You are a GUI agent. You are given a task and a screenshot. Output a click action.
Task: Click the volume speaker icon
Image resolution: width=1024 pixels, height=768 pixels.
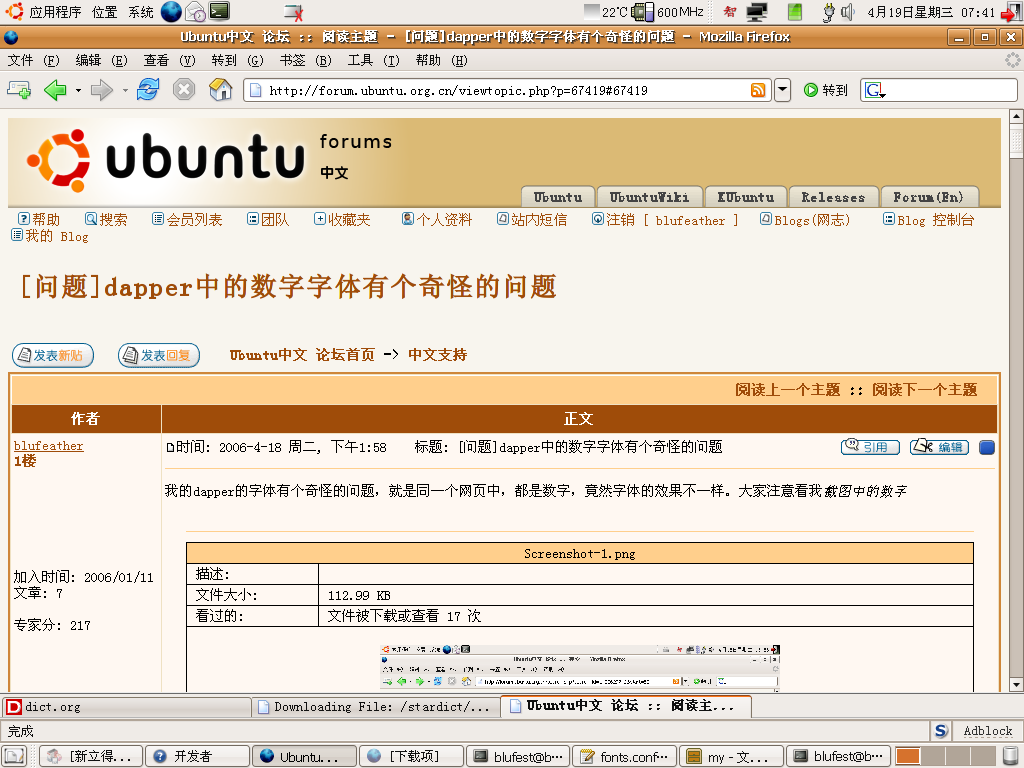[847, 12]
